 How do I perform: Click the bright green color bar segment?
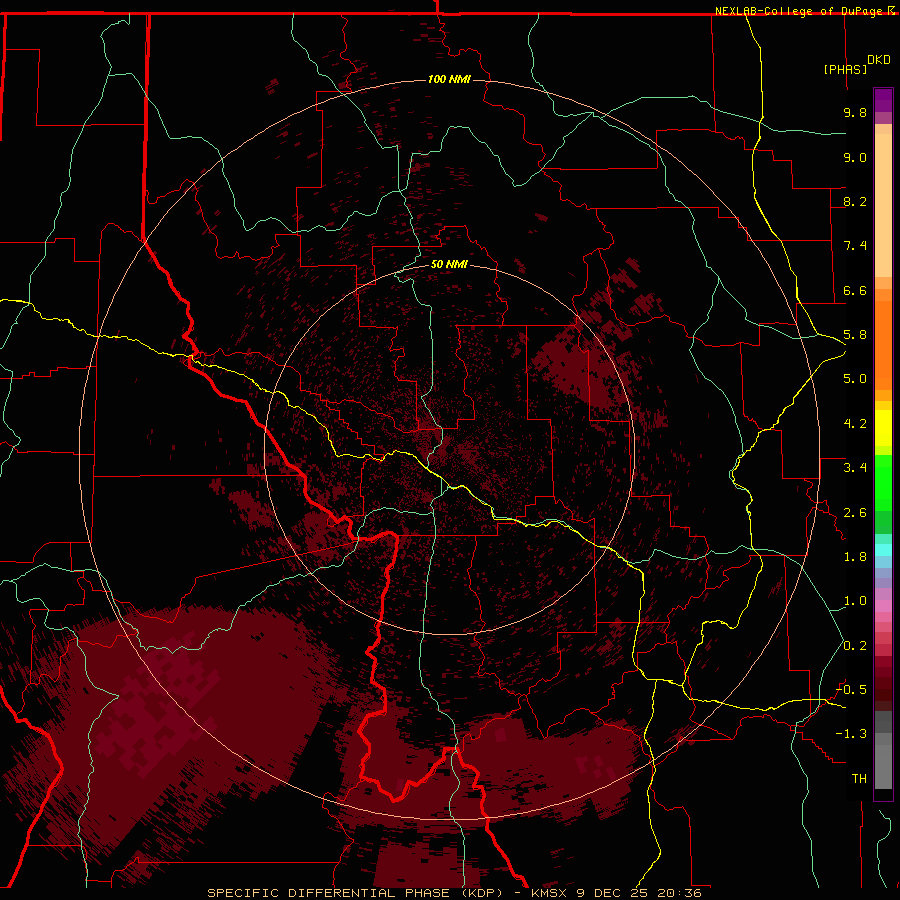pos(883,483)
